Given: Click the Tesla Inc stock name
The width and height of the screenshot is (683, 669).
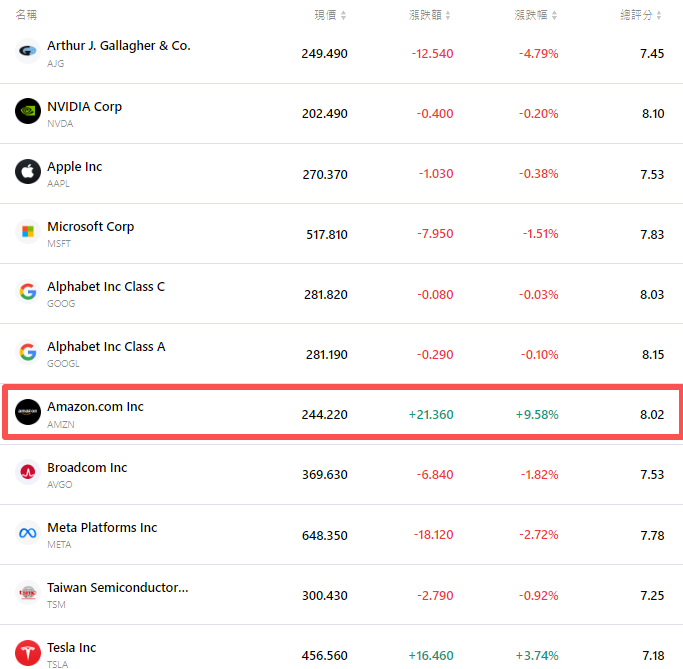Looking at the screenshot, I should click(72, 647).
